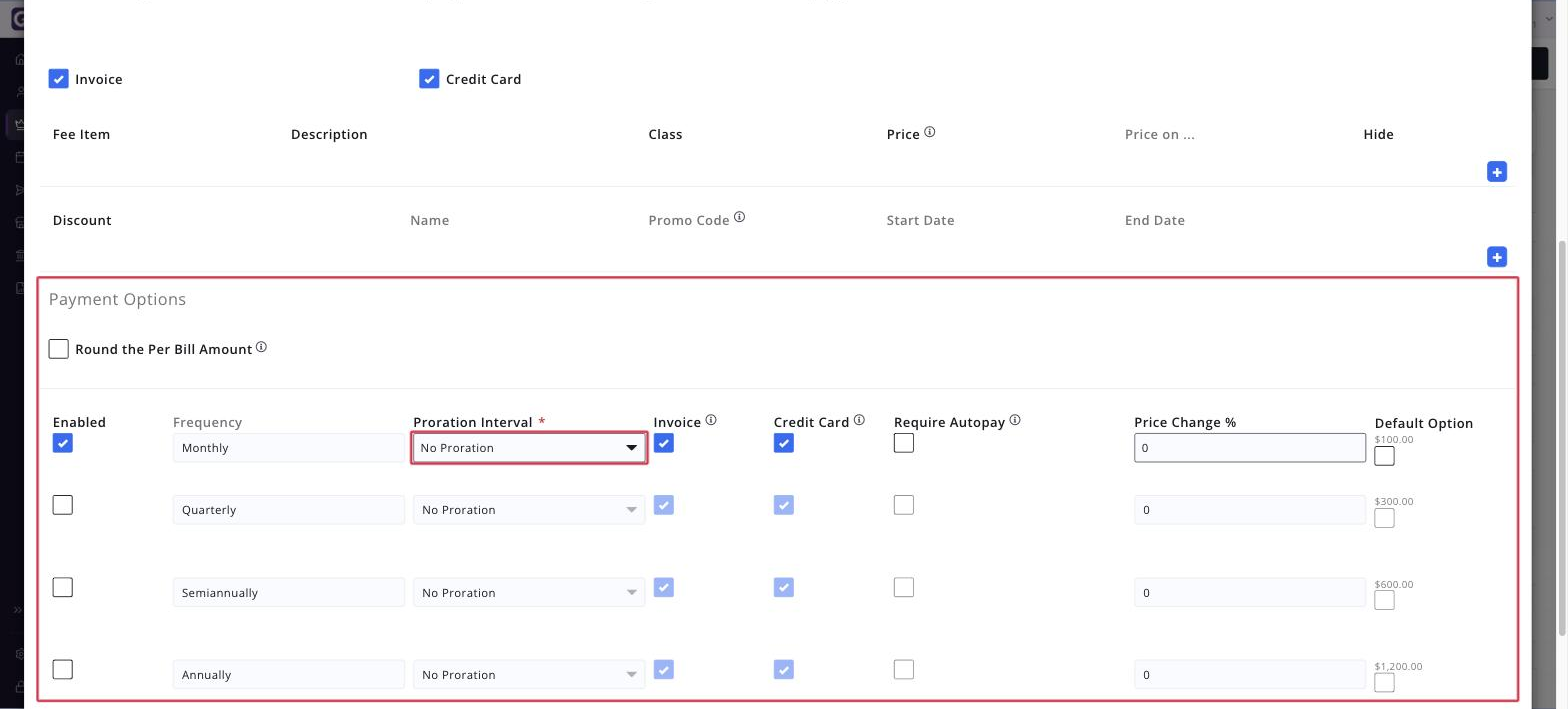This screenshot has height=709, width=1568.
Task: Enable Round the Per Bill Amount
Action: click(59, 349)
